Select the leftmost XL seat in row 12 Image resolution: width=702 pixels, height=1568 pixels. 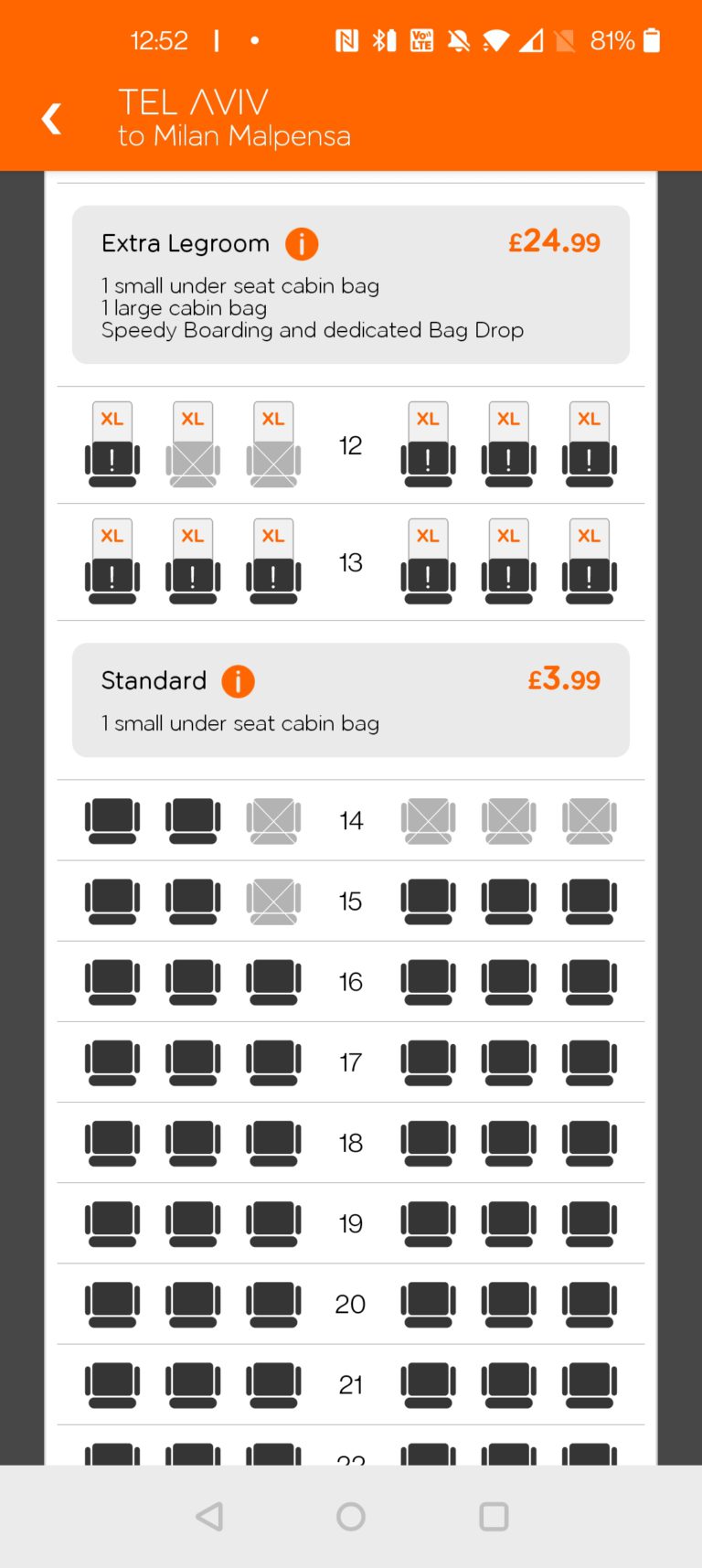(x=112, y=445)
